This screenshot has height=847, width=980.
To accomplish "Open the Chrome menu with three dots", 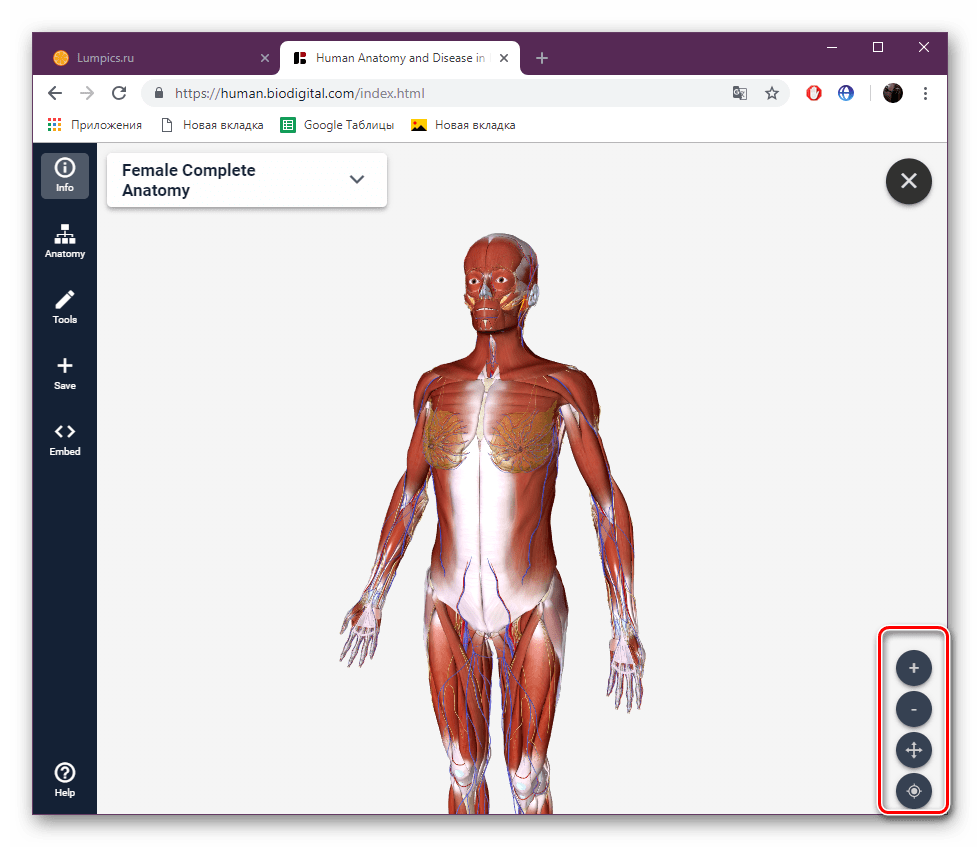I will tap(925, 92).
